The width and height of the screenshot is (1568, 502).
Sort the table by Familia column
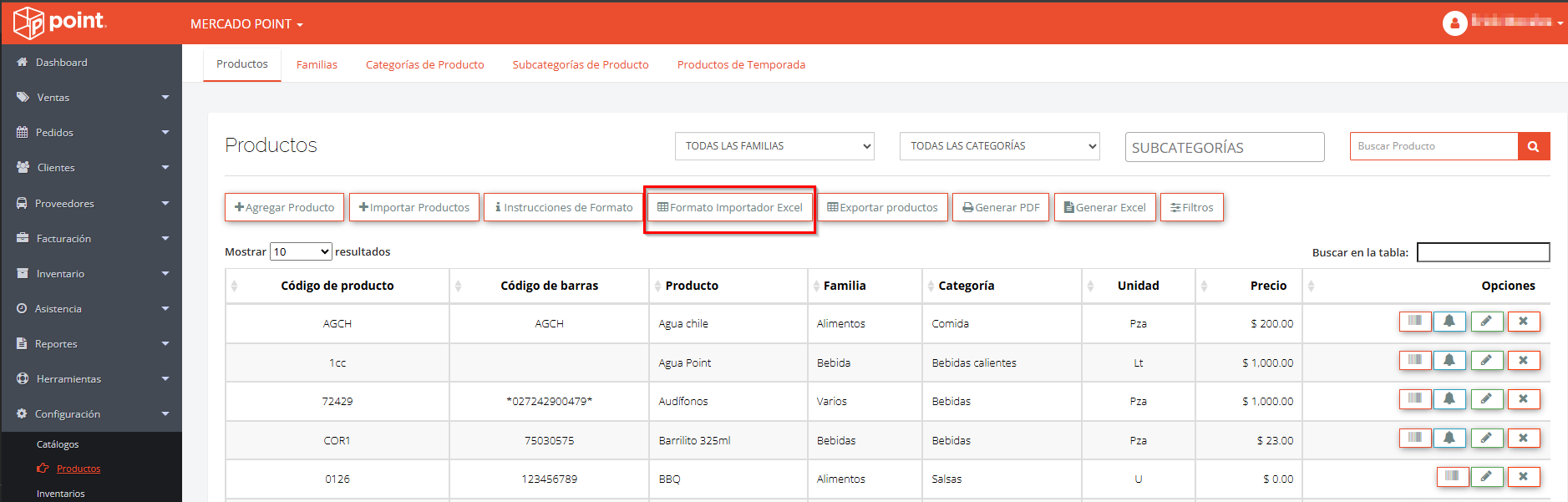click(845, 286)
